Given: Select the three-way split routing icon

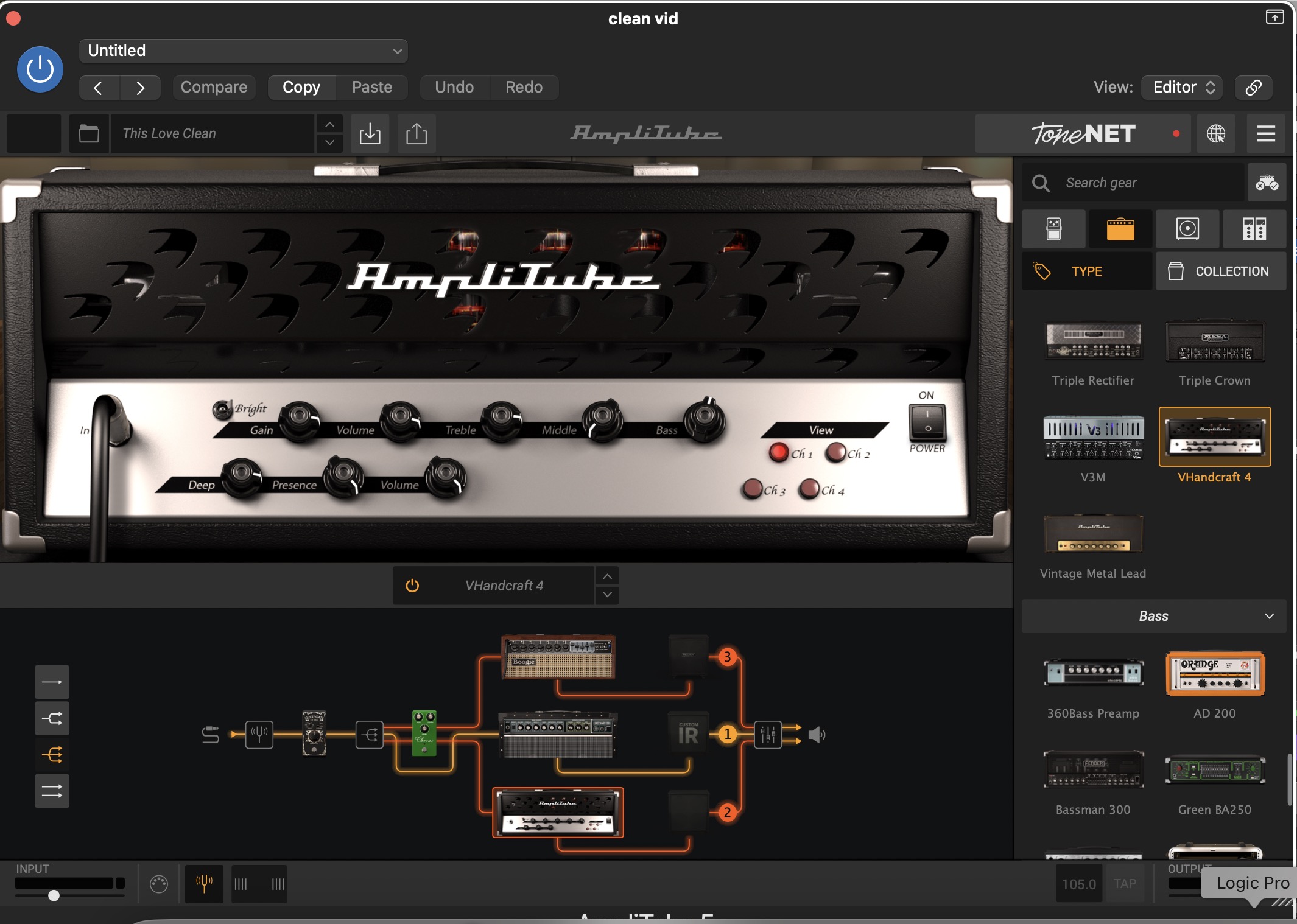Looking at the screenshot, I should (52, 755).
